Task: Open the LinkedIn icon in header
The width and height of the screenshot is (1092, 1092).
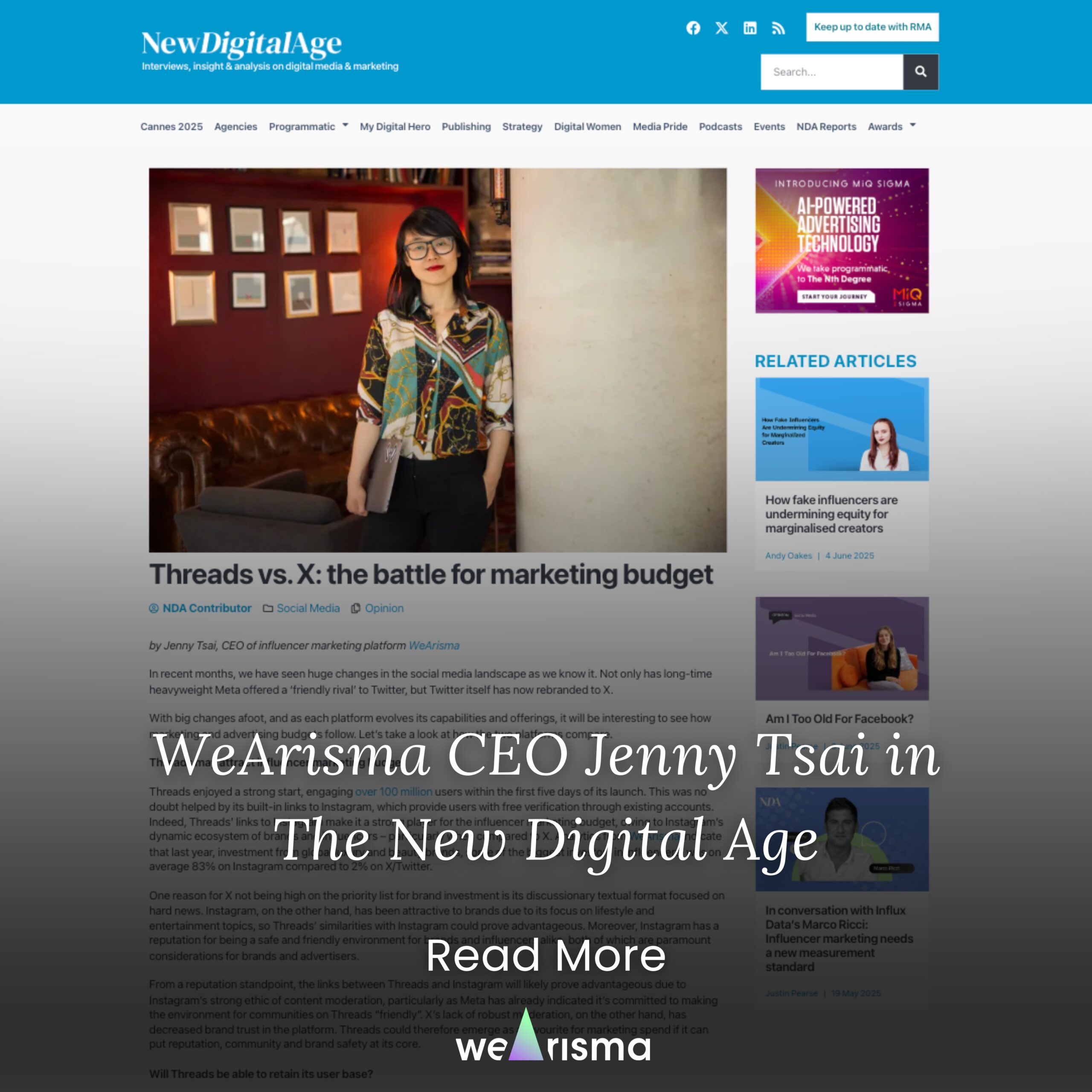Action: pos(749,28)
